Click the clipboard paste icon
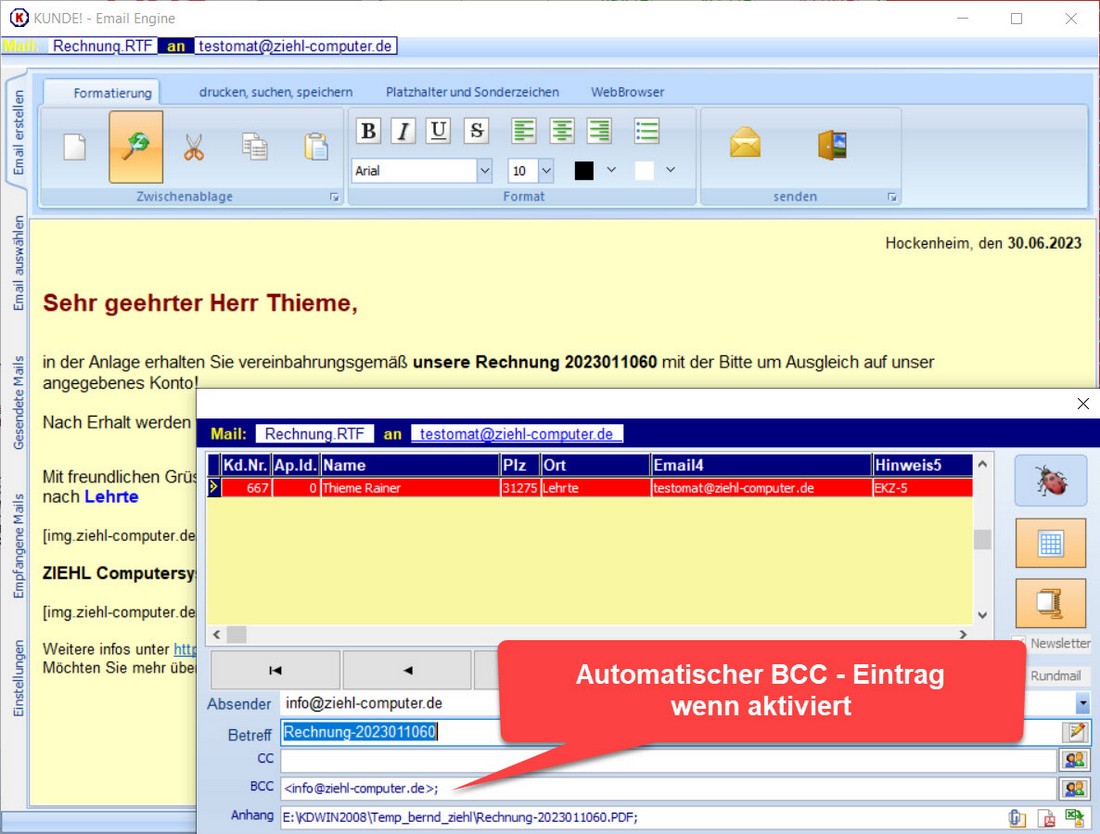 [x=316, y=147]
